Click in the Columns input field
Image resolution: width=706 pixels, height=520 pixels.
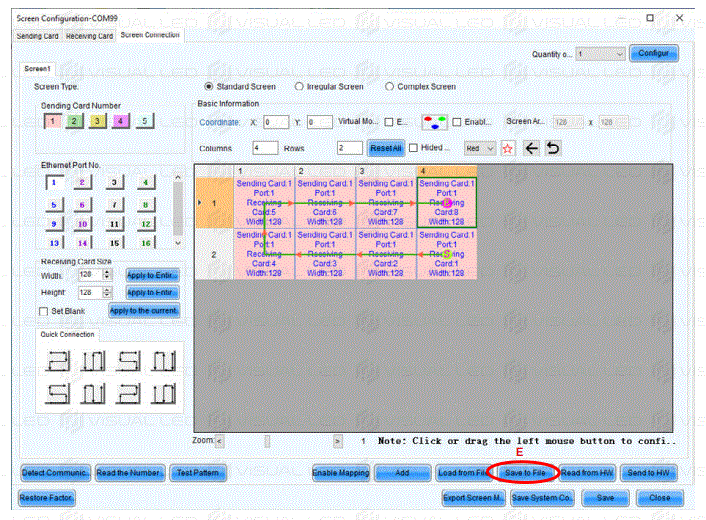coord(265,148)
